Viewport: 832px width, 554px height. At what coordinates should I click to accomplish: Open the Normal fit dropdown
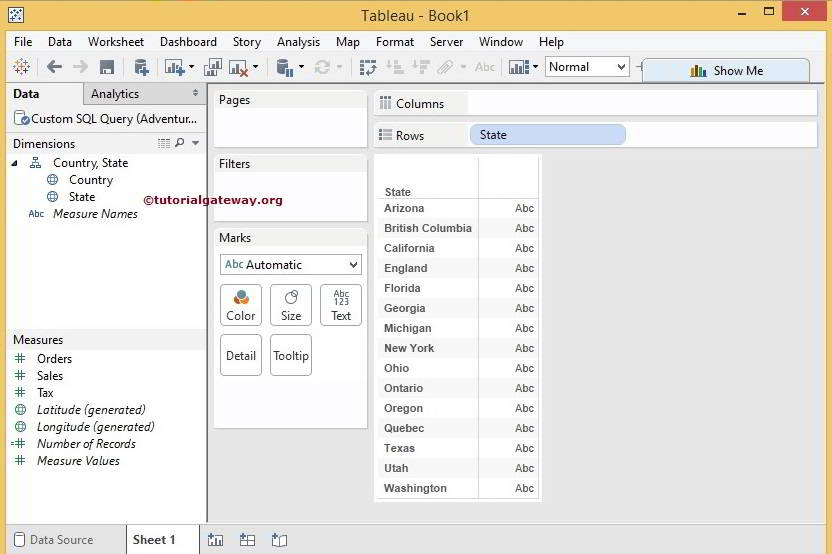[587, 67]
